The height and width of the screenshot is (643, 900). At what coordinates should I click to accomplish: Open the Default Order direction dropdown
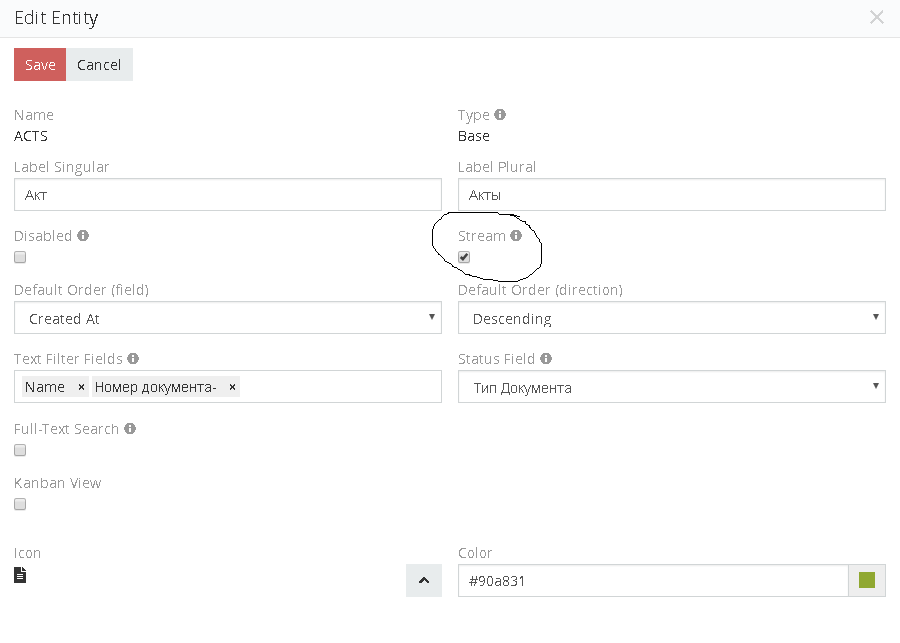point(671,318)
